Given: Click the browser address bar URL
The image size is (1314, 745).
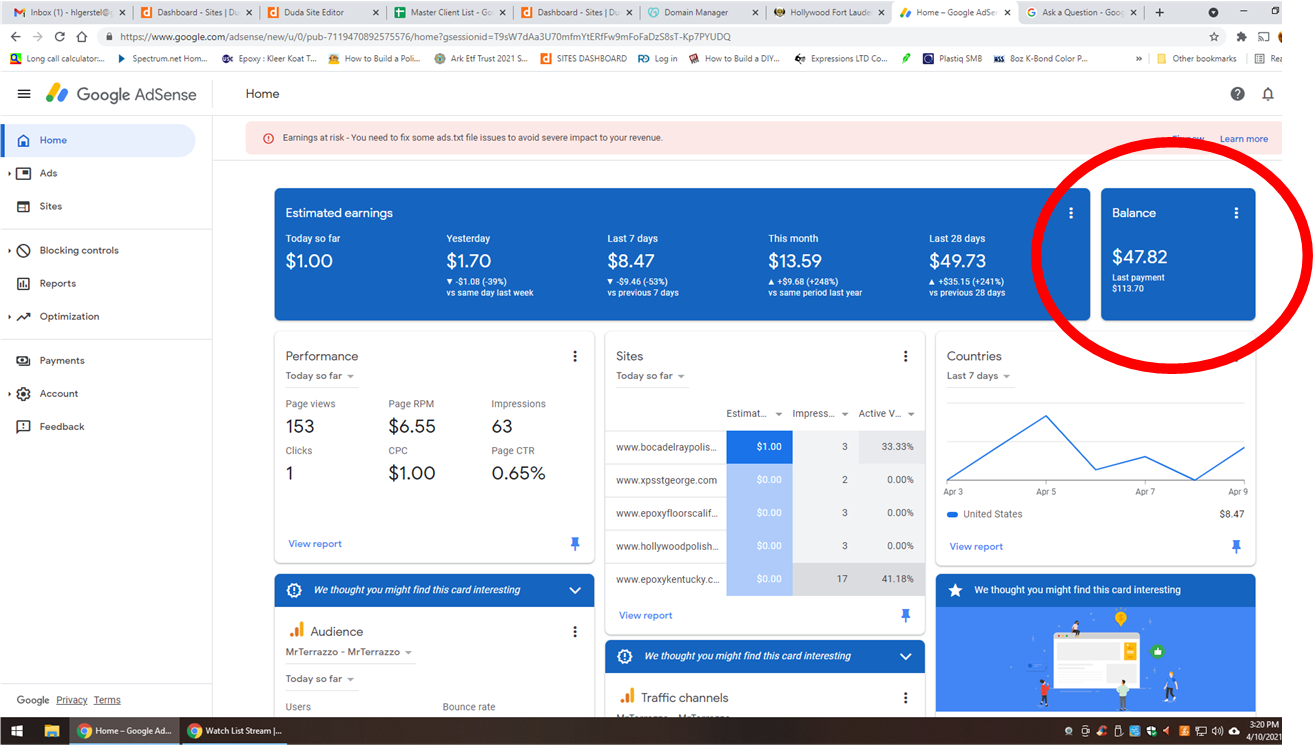Looking at the screenshot, I should [x=425, y=37].
